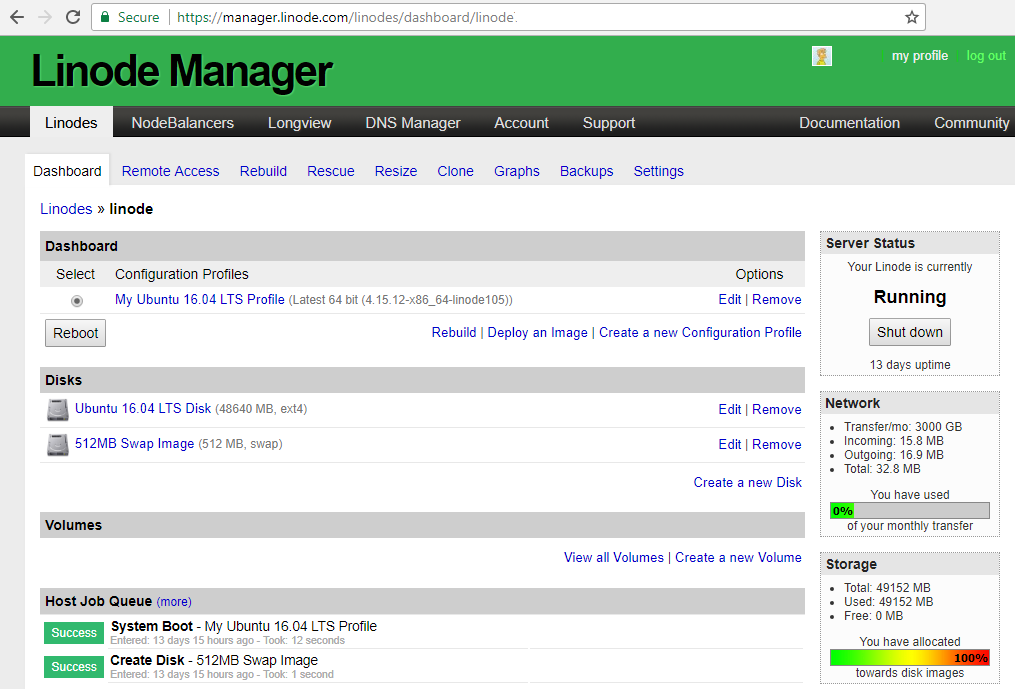Open the Clone sub-tab
The image size is (1015, 689).
455,171
